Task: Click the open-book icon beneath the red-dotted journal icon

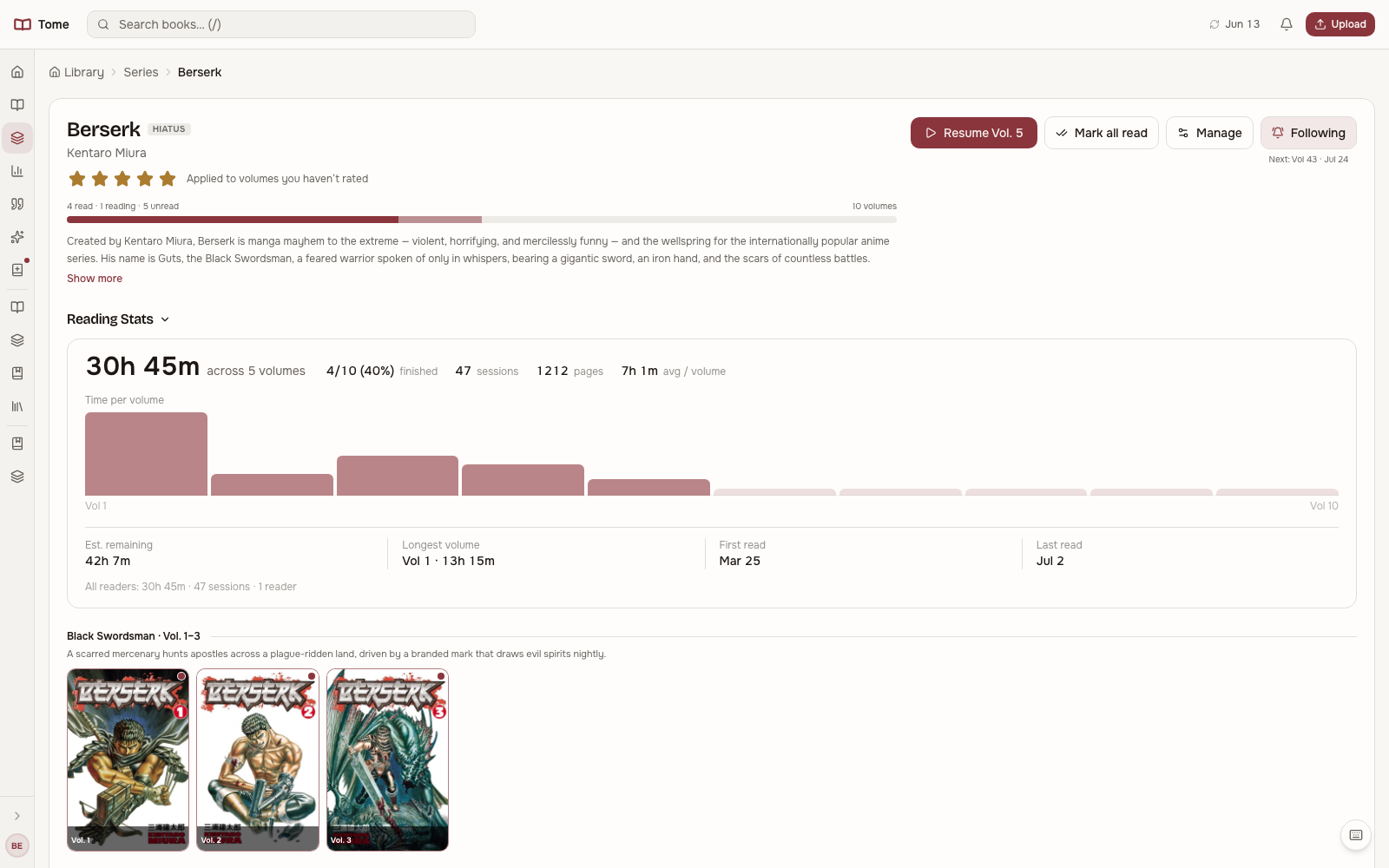Action: tap(17, 307)
